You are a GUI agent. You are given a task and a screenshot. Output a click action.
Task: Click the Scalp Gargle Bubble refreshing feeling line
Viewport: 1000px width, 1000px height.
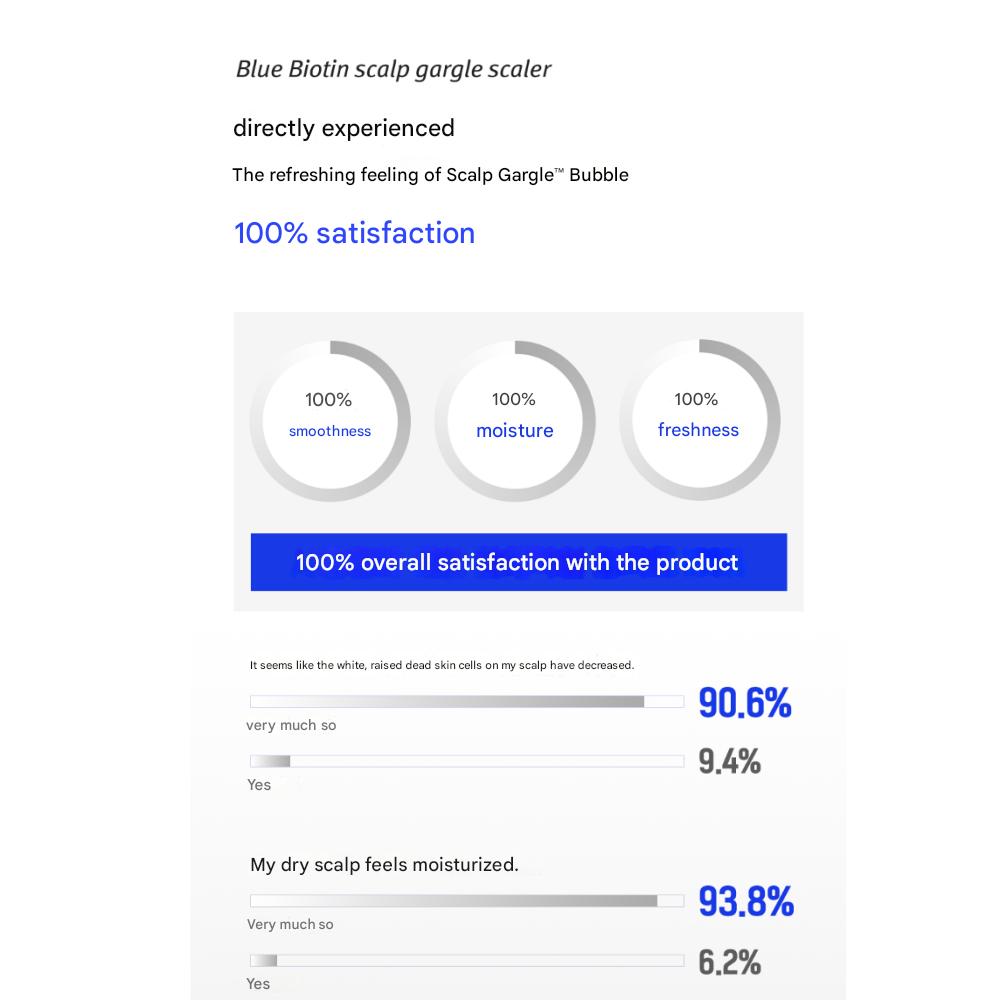(430, 175)
